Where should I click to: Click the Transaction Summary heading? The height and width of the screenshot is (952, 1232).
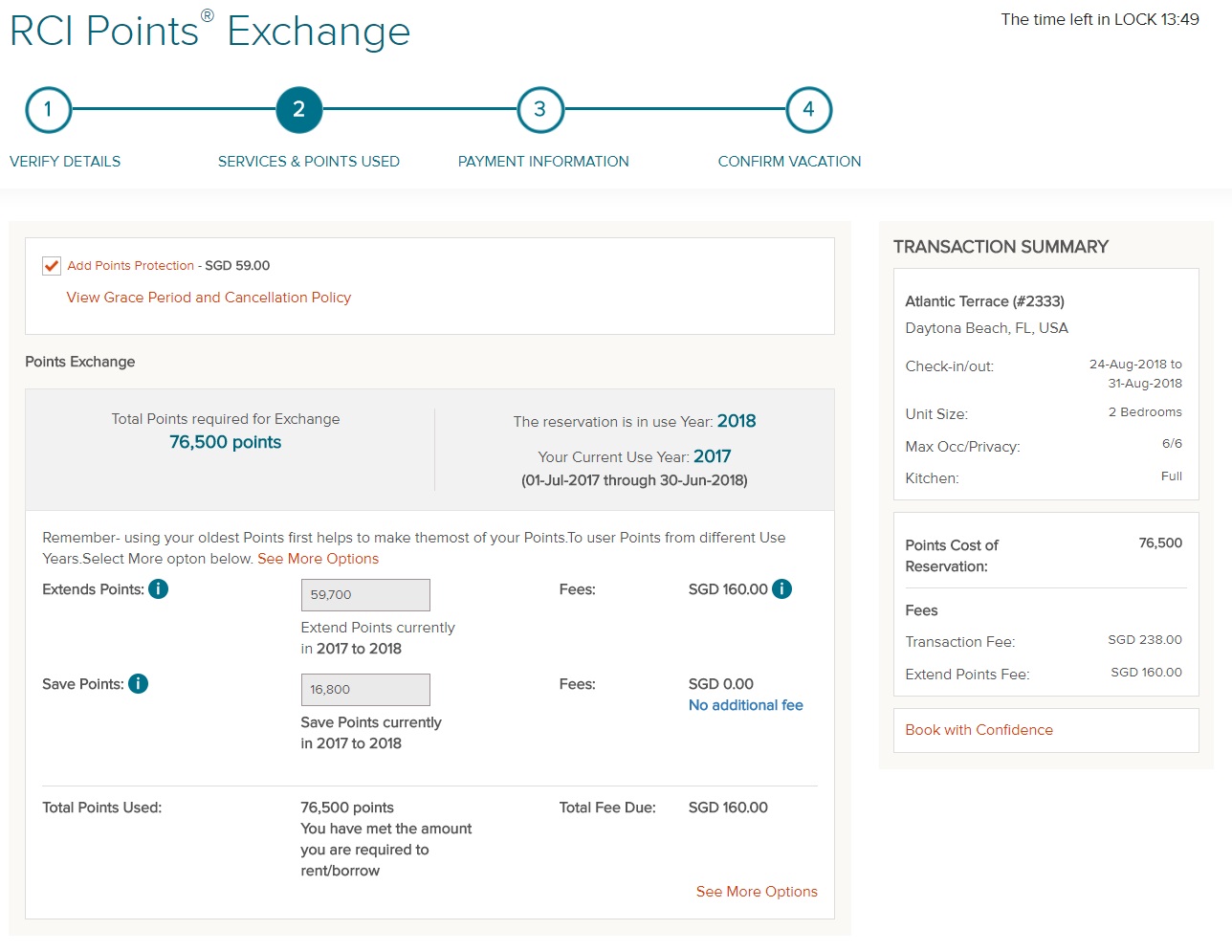coord(1001,247)
